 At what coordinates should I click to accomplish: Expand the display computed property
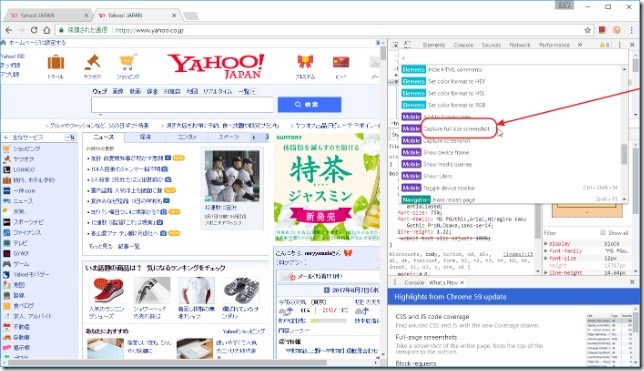pos(546,243)
